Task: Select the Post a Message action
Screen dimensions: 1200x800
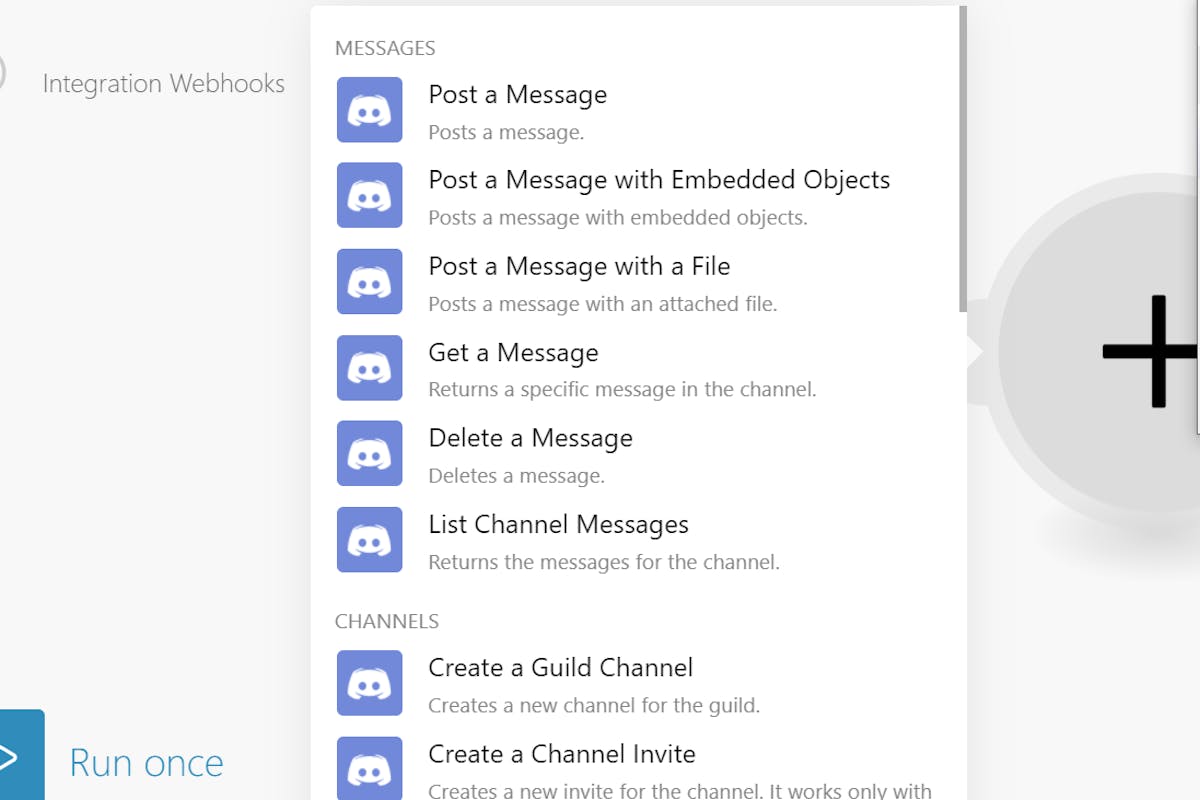Action: click(518, 95)
